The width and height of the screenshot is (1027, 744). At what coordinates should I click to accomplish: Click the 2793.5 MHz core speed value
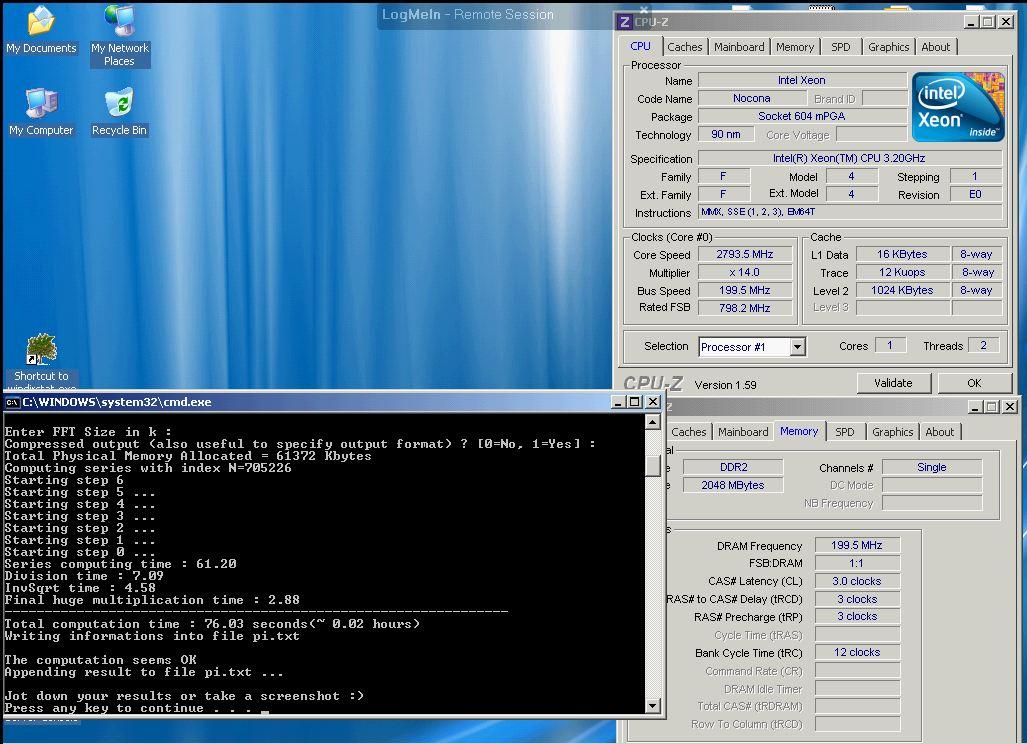click(x=745, y=254)
